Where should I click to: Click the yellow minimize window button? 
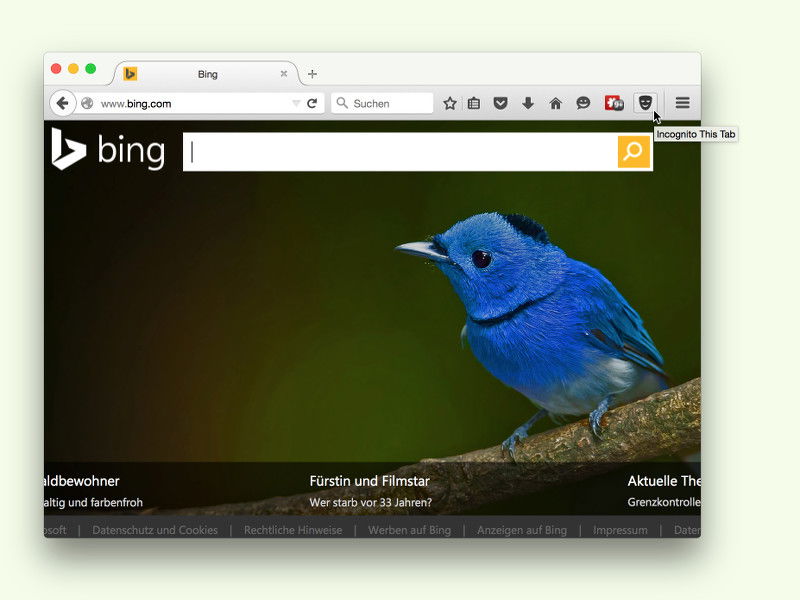click(x=73, y=68)
